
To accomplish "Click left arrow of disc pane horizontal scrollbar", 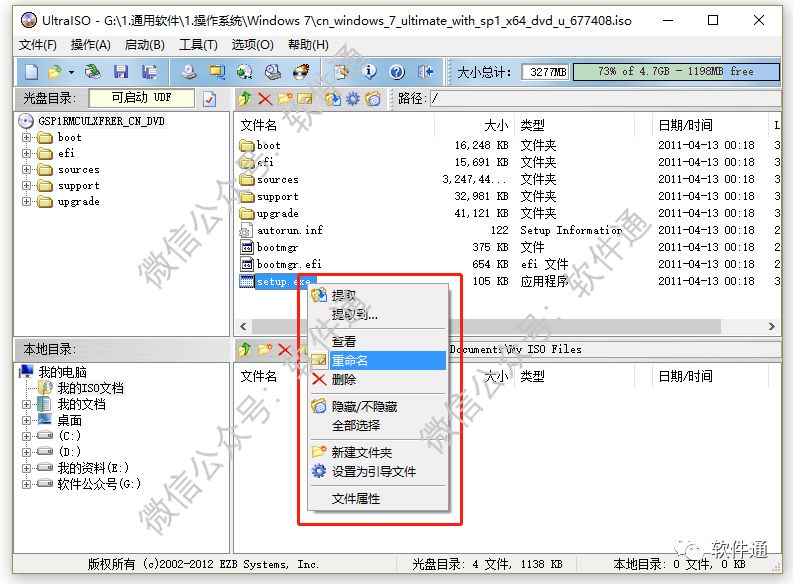I will [x=243, y=327].
